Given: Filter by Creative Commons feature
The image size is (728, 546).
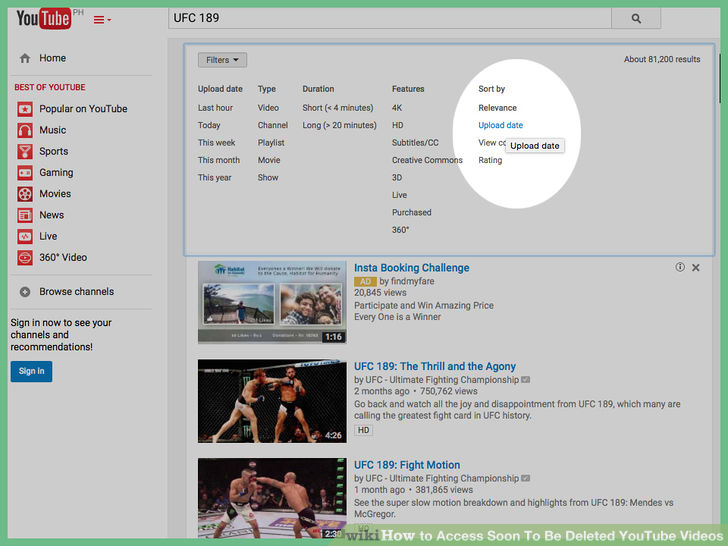Looking at the screenshot, I should 427,160.
